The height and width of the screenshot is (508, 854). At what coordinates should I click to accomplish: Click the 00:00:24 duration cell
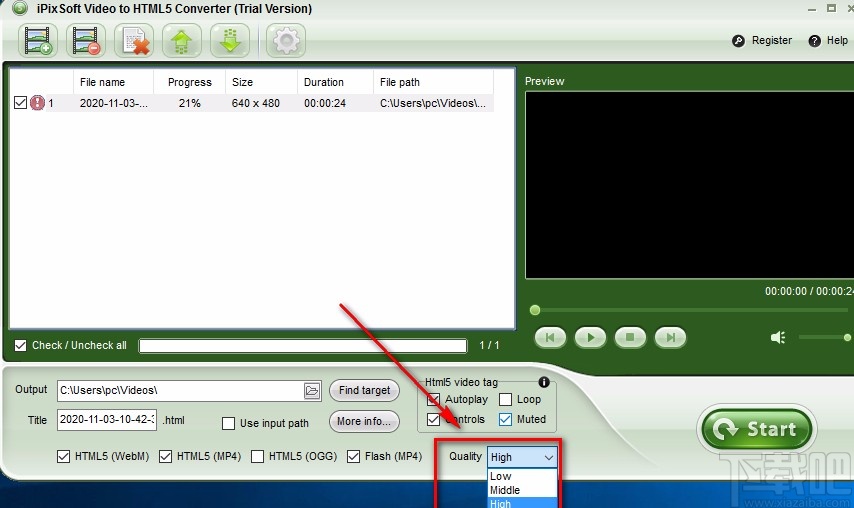pyautogui.click(x=325, y=103)
